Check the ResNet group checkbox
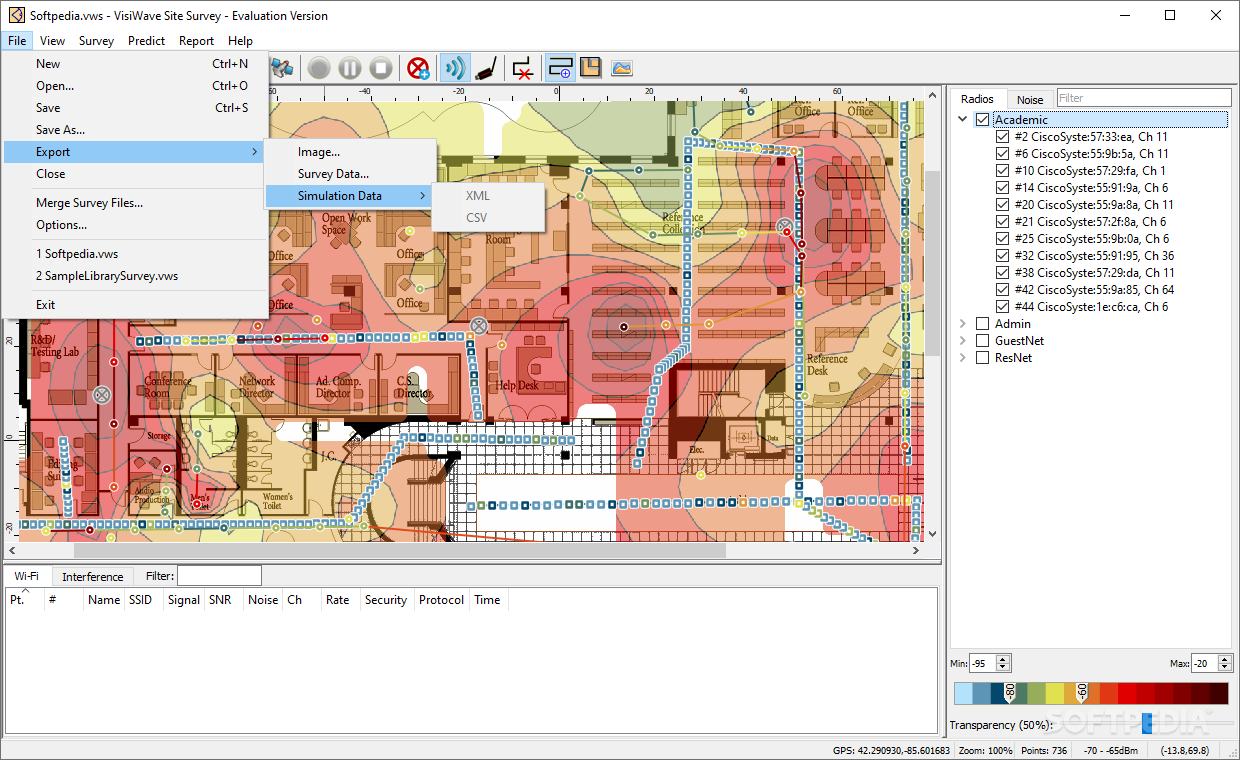1240x760 pixels. (x=982, y=358)
